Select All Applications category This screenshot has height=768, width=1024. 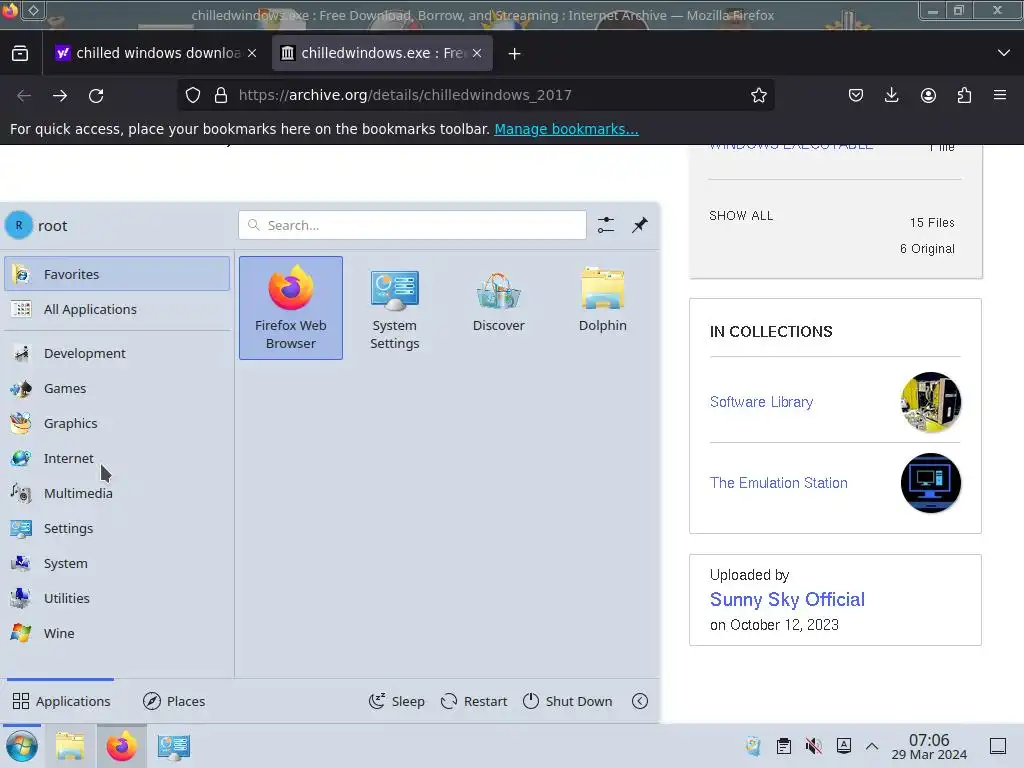pyautogui.click(x=117, y=309)
